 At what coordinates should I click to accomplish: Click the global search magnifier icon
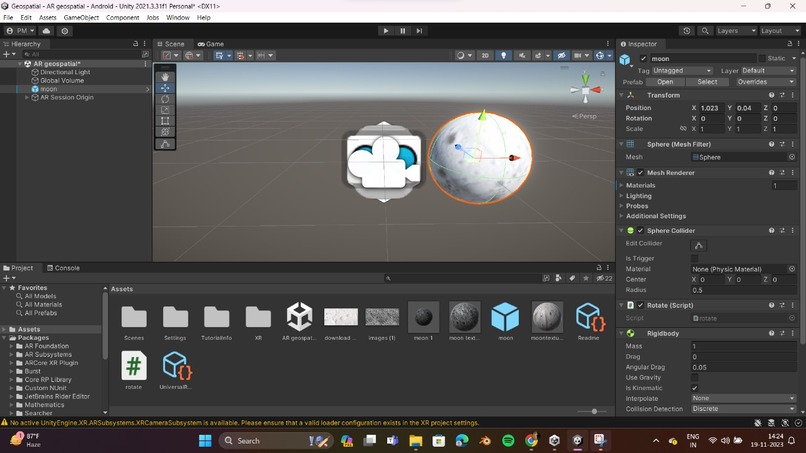(x=705, y=31)
